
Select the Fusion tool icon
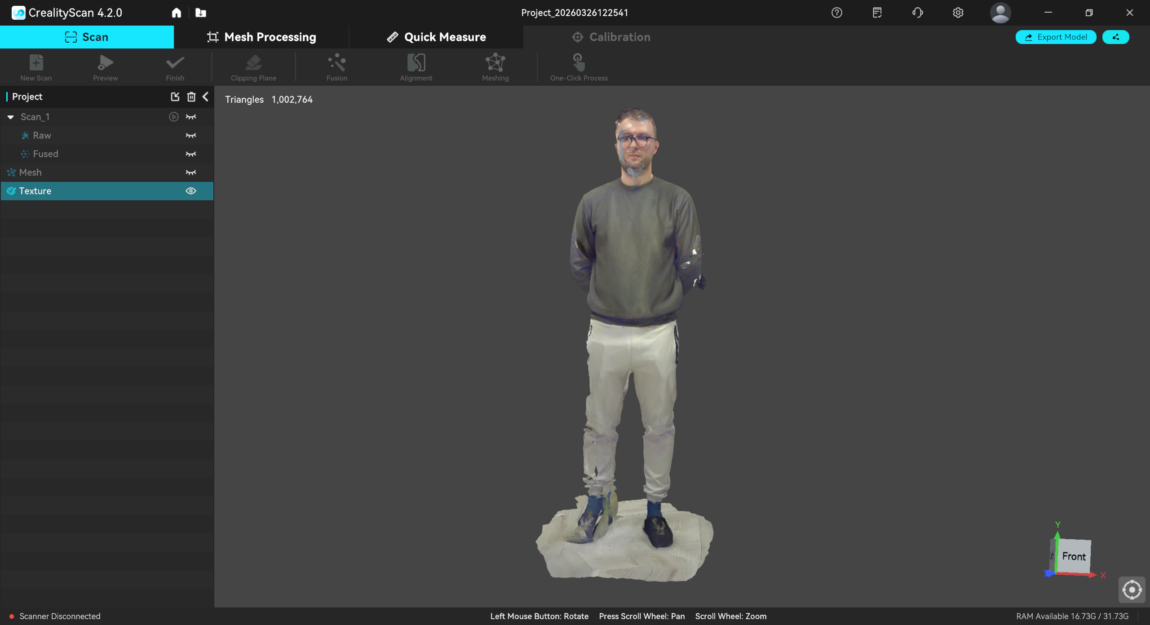[x=337, y=63]
